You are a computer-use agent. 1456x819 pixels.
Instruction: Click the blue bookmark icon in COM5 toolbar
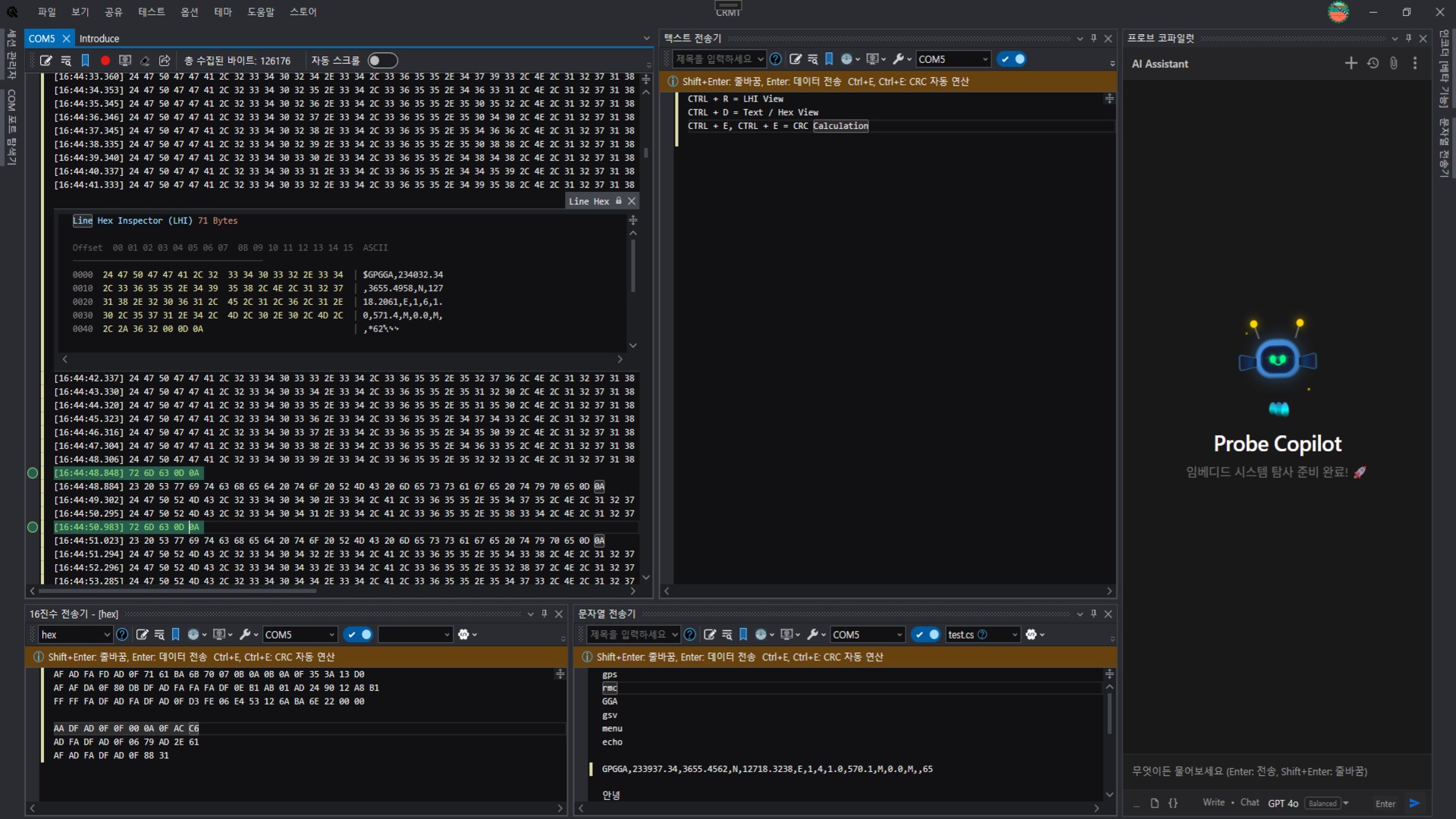pos(86,61)
